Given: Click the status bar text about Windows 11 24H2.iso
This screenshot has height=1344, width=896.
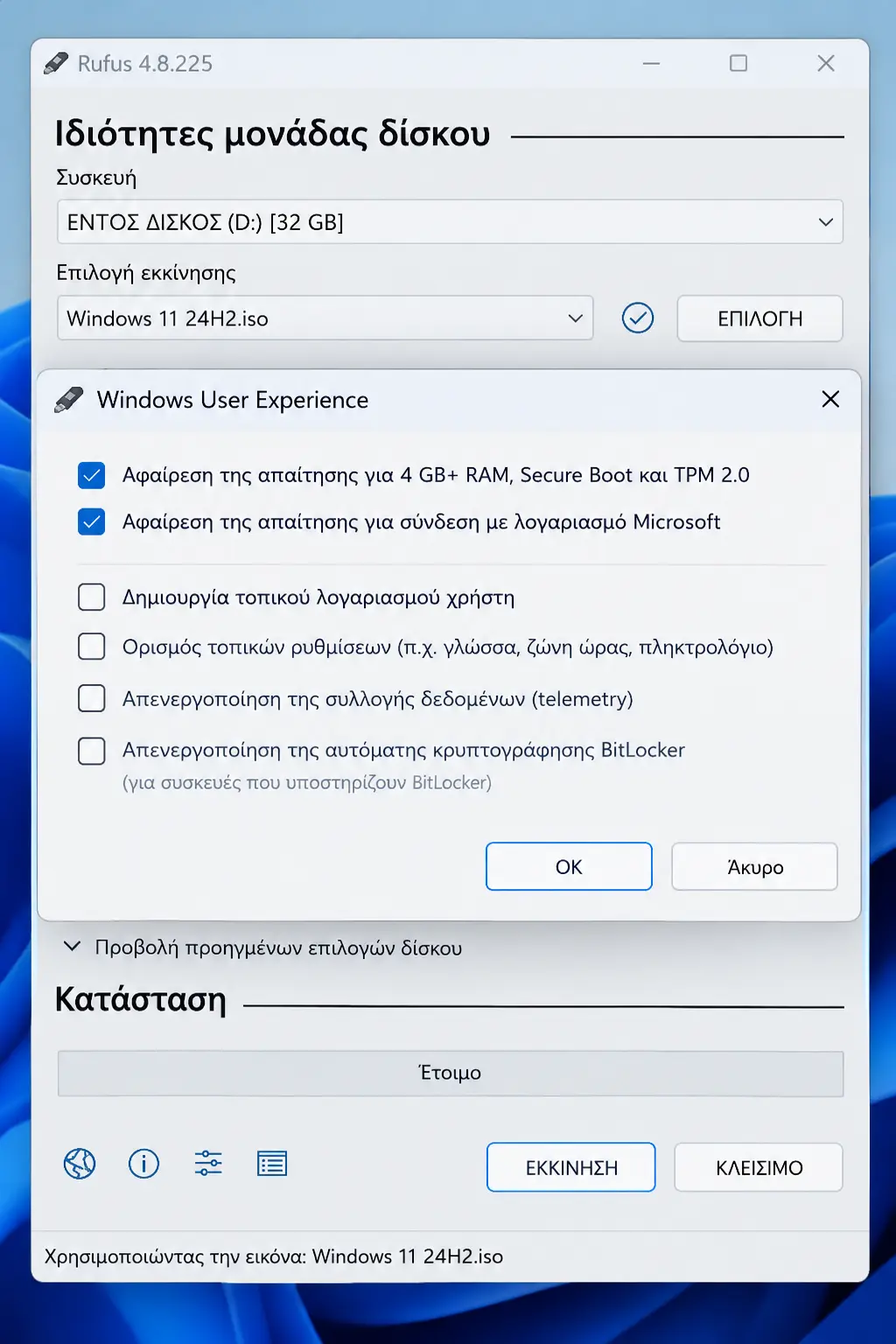Looking at the screenshot, I should point(274,1256).
